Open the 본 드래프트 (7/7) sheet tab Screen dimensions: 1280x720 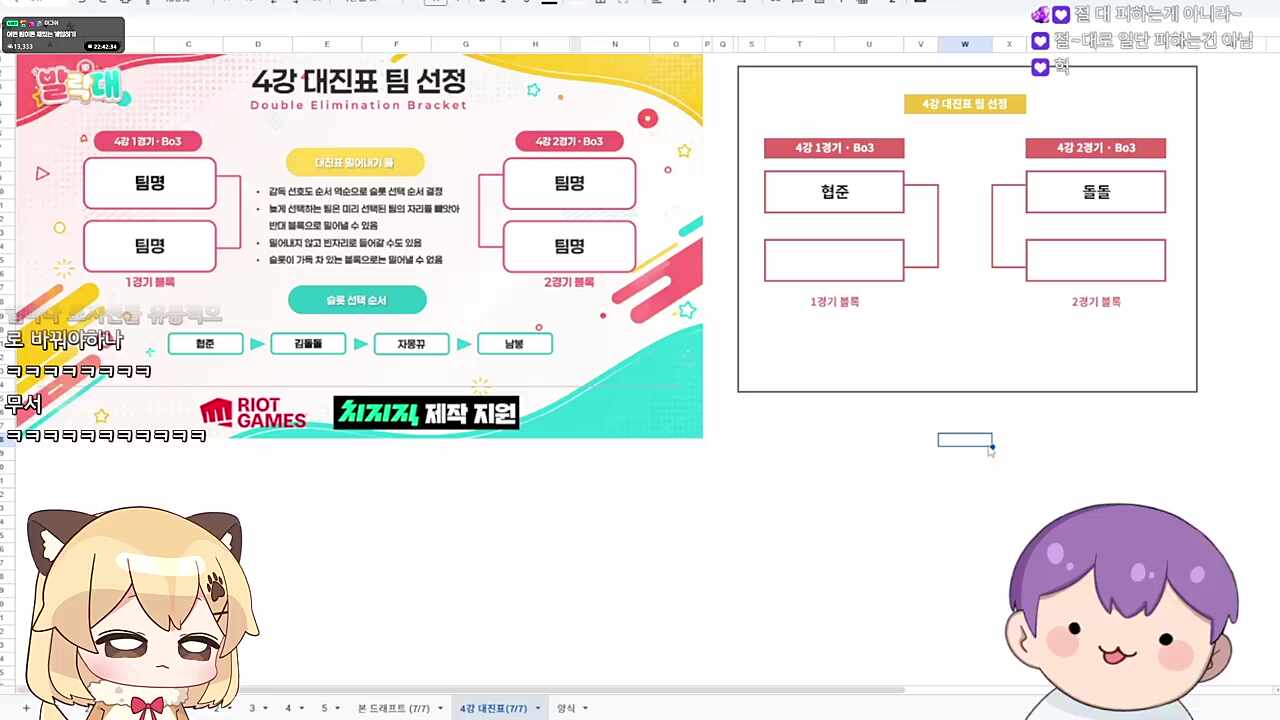(x=393, y=708)
